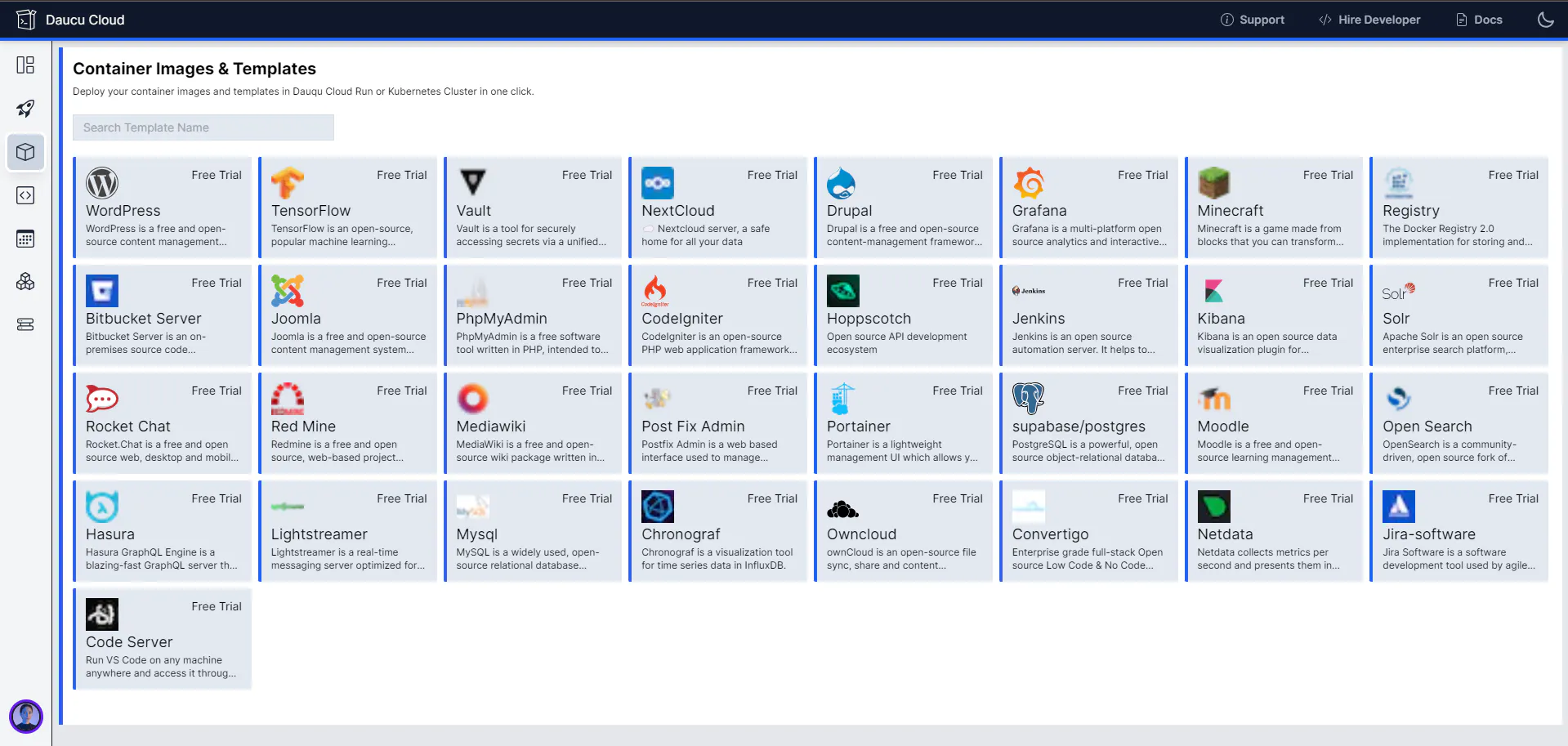The width and height of the screenshot is (1568, 746).
Task: Click the Chronograf logo thumbnail
Action: pos(658,507)
